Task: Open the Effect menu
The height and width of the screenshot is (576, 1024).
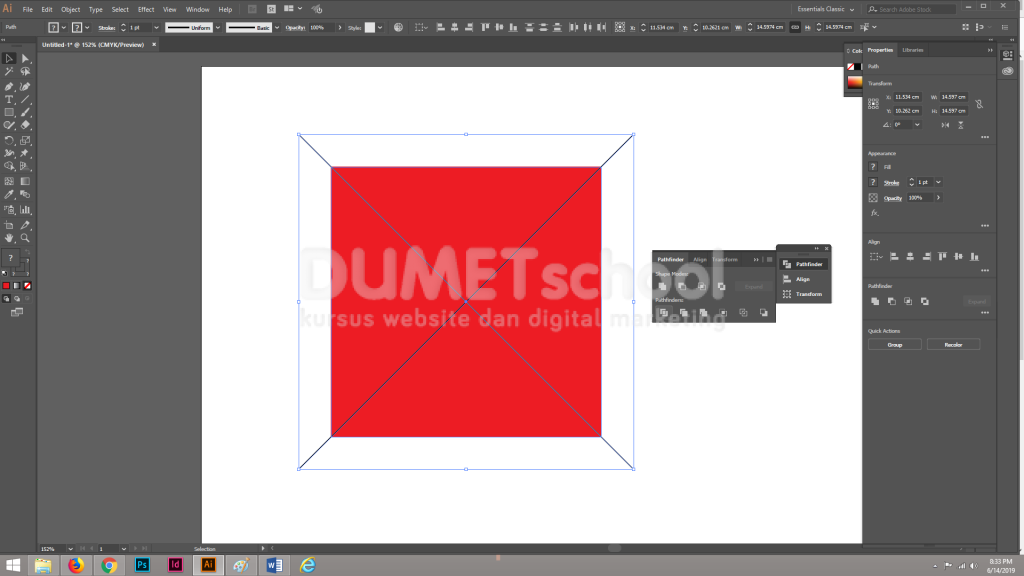Action: pyautogui.click(x=146, y=9)
